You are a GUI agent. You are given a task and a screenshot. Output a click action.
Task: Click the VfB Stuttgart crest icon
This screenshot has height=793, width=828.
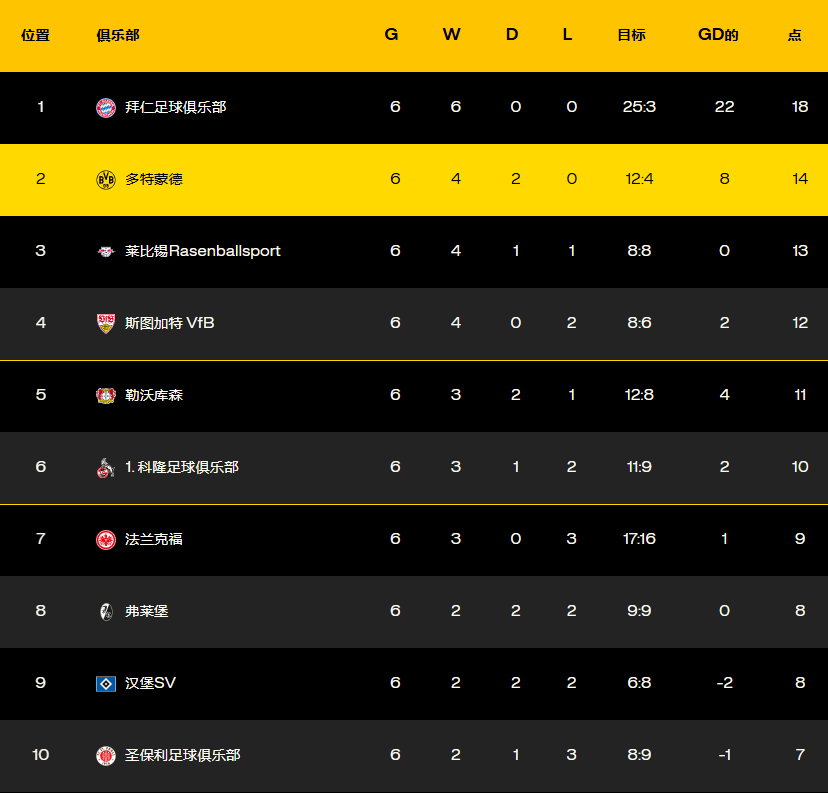coord(106,323)
